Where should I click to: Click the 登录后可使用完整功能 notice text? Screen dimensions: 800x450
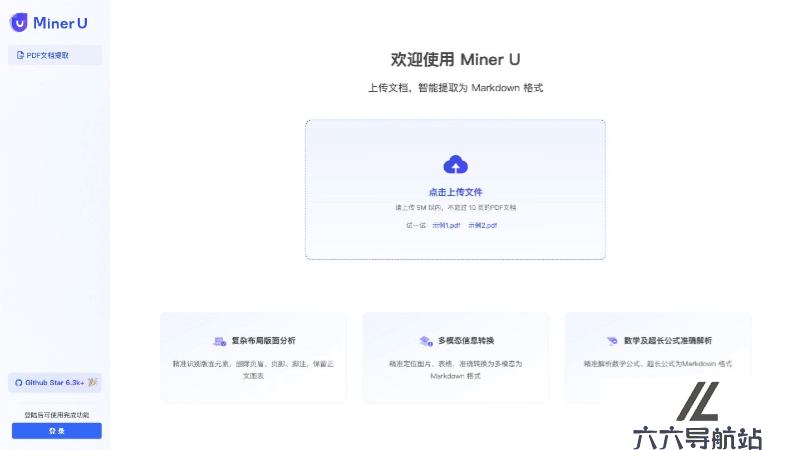click(57, 415)
